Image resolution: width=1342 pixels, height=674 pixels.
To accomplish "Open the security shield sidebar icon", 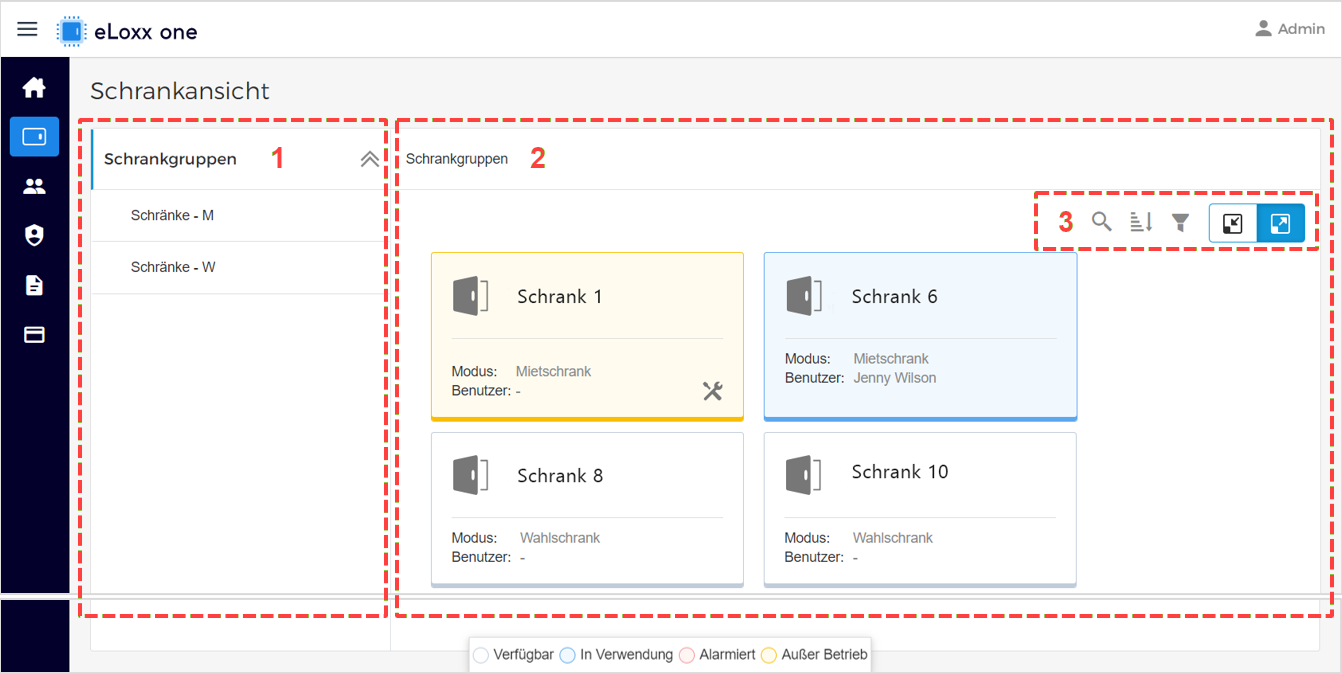I will (34, 236).
